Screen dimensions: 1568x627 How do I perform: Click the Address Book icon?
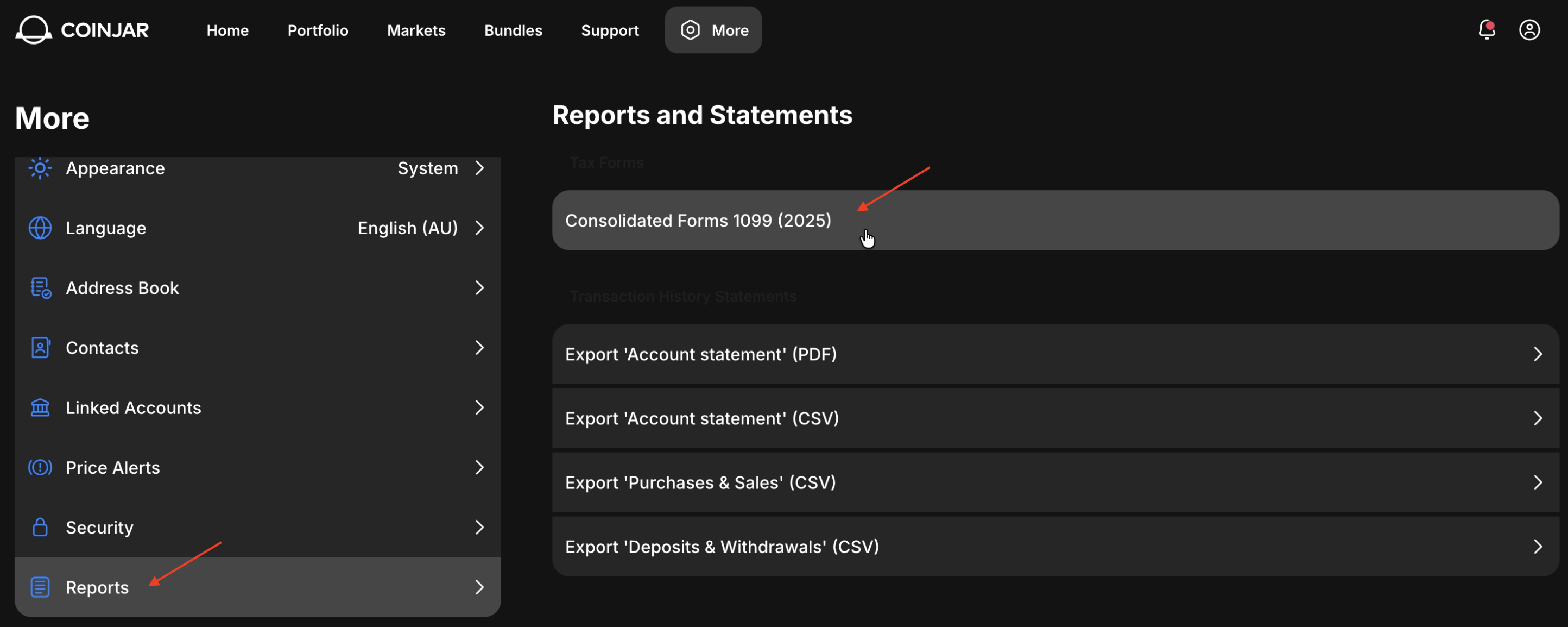tap(40, 287)
